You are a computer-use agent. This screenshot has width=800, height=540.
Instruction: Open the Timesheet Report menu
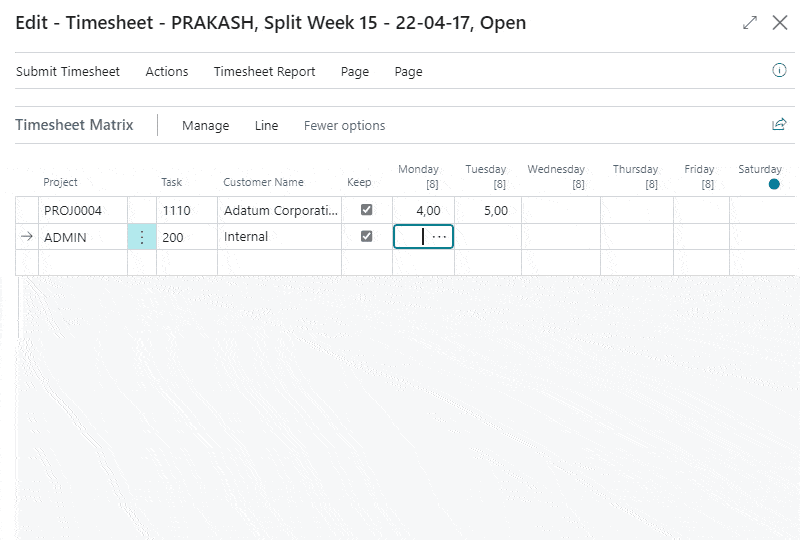(x=264, y=72)
